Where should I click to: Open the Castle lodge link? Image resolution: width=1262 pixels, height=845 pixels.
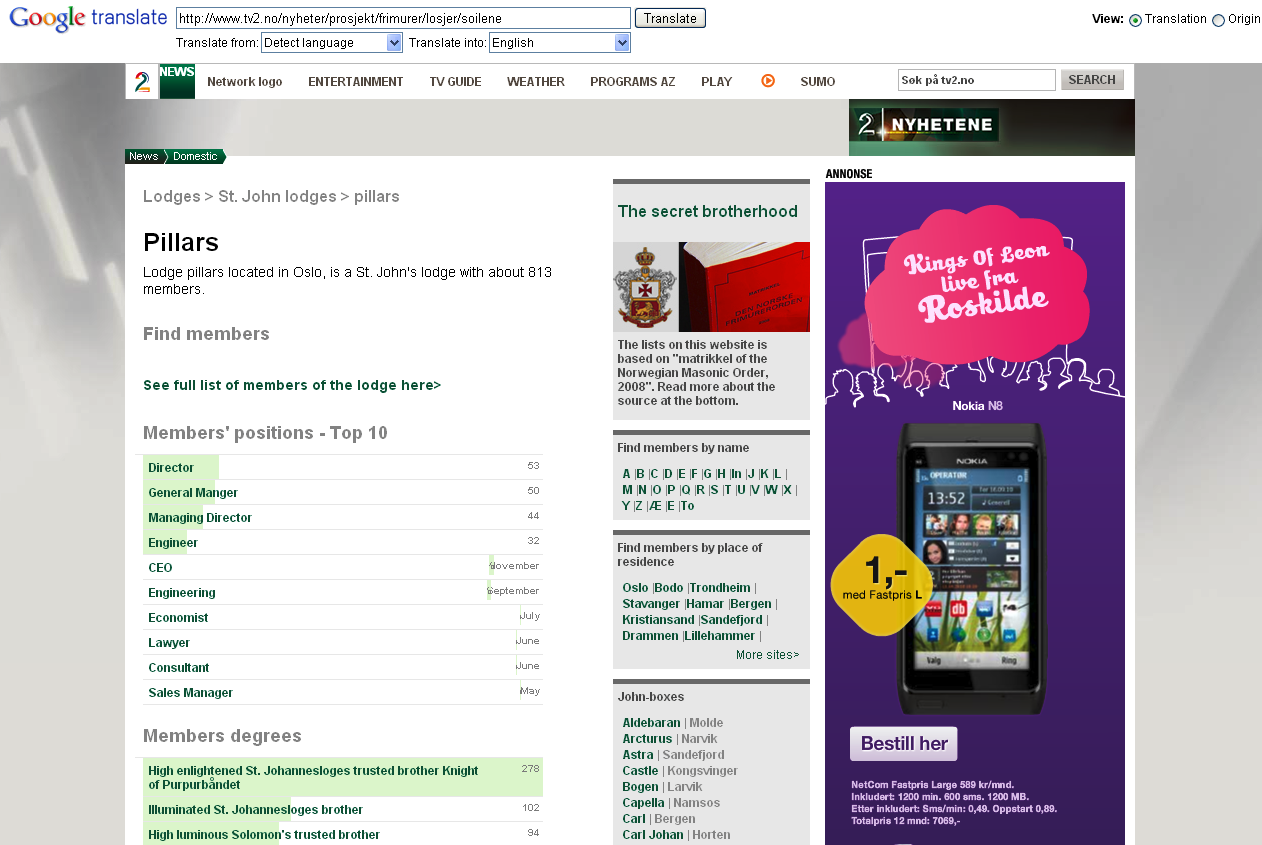(x=640, y=771)
